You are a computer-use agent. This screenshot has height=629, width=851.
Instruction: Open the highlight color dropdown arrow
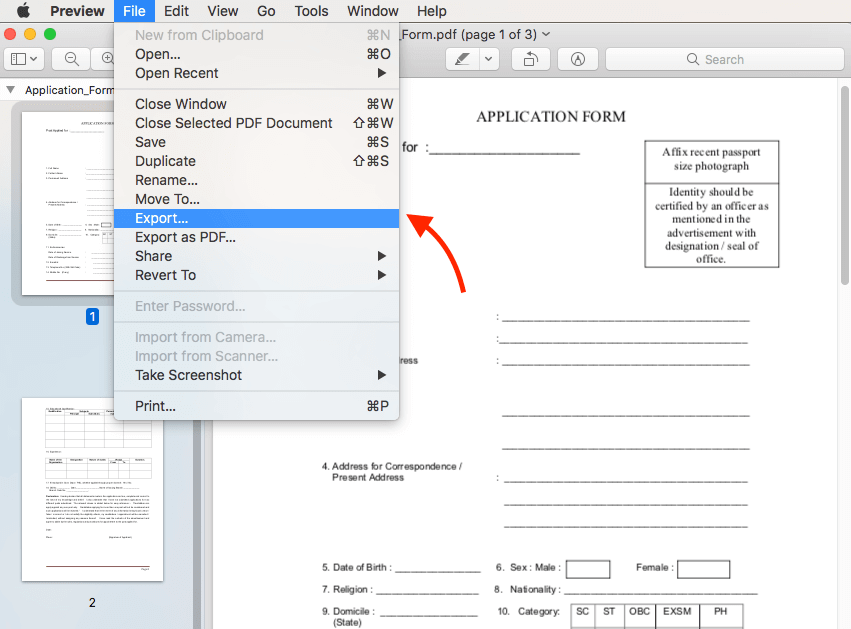tap(488, 59)
